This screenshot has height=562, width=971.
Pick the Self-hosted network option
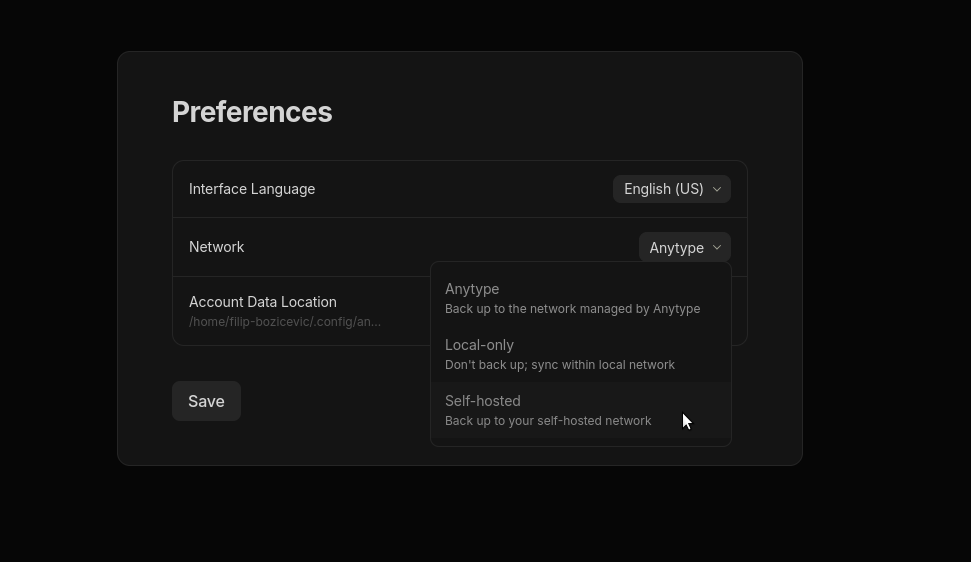[x=580, y=410]
